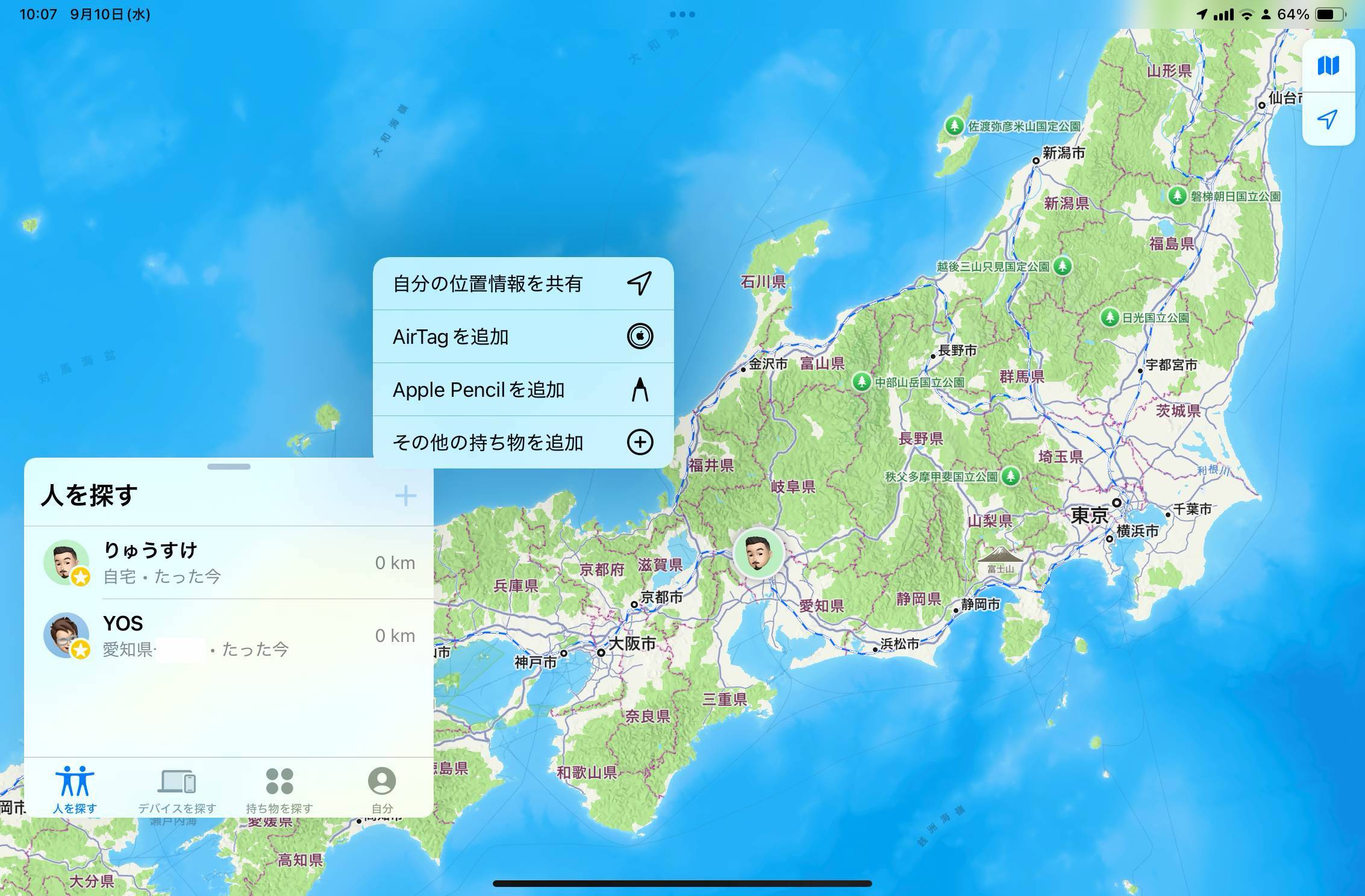Image resolution: width=1365 pixels, height=896 pixels.
Task: Tap the Wi-Fi status icon
Action: click(x=1247, y=14)
